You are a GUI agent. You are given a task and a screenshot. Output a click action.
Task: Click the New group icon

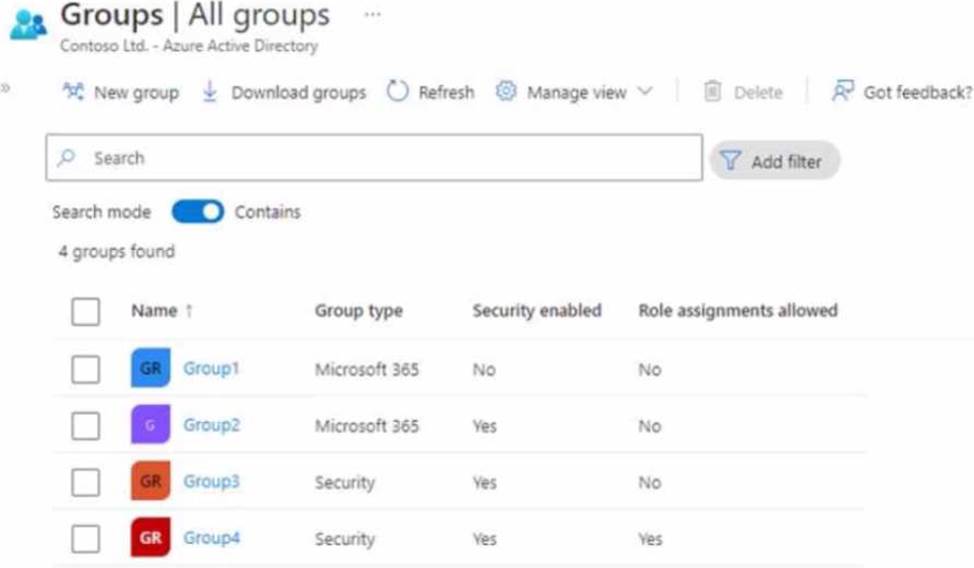tap(73, 91)
